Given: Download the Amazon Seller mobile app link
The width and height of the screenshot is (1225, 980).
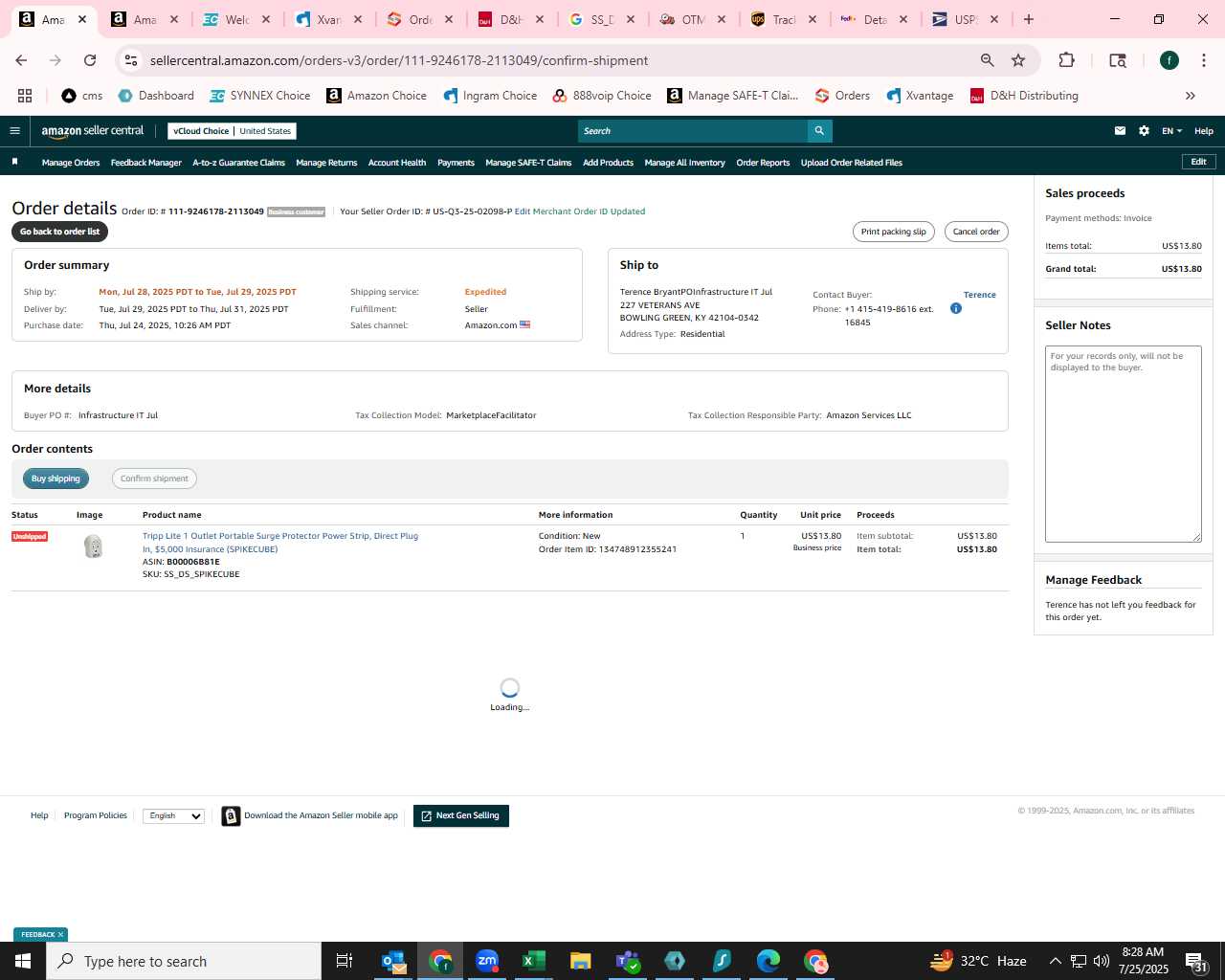Looking at the screenshot, I should point(321,815).
